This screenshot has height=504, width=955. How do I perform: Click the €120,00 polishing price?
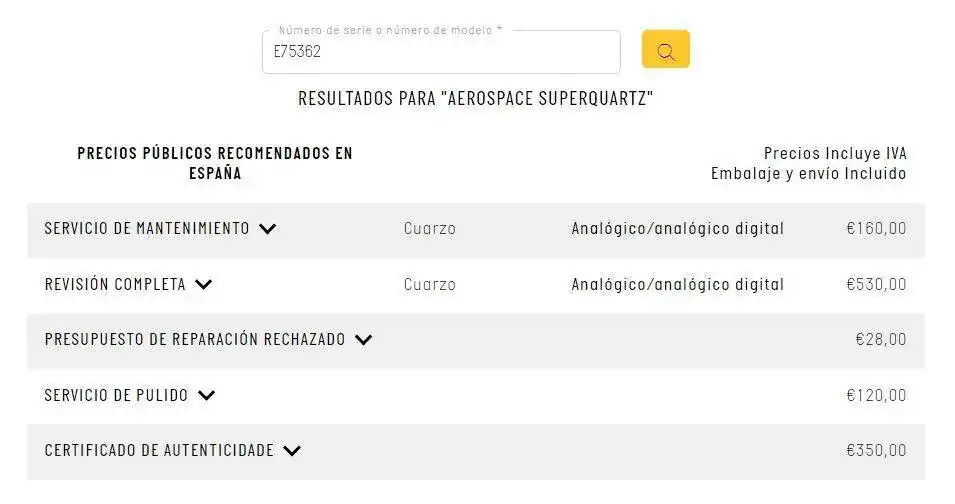[876, 395]
